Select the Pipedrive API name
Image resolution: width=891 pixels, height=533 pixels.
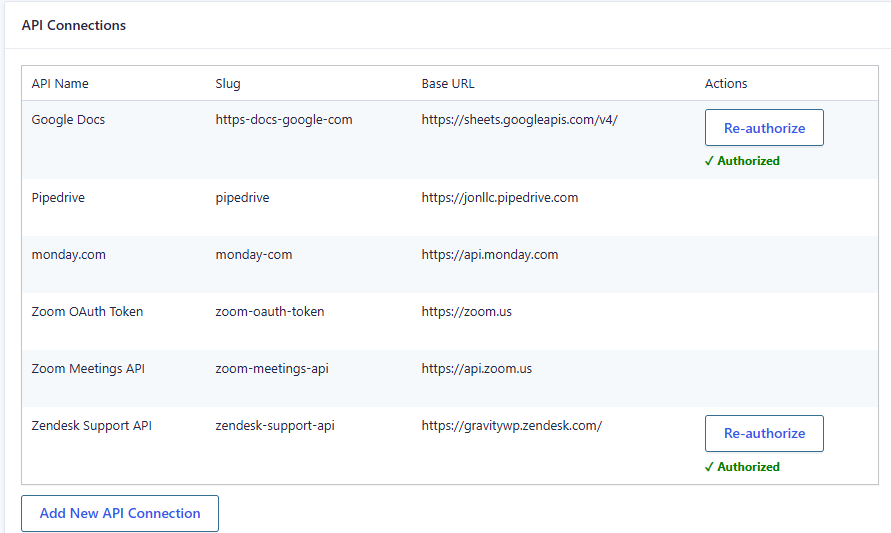point(58,198)
